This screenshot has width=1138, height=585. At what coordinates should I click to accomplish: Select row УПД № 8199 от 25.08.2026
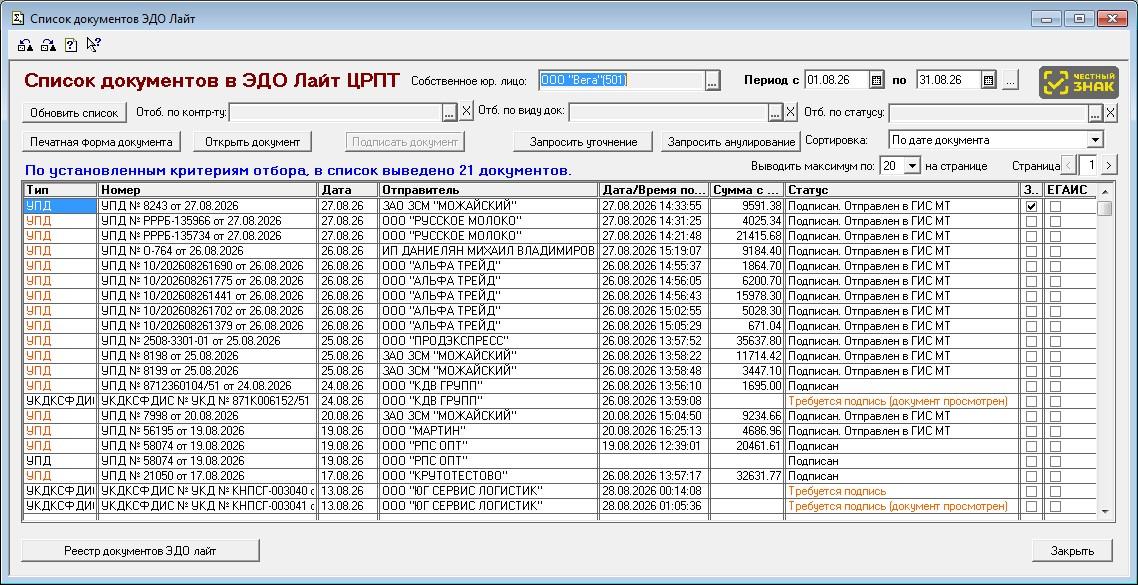[x=559, y=371]
